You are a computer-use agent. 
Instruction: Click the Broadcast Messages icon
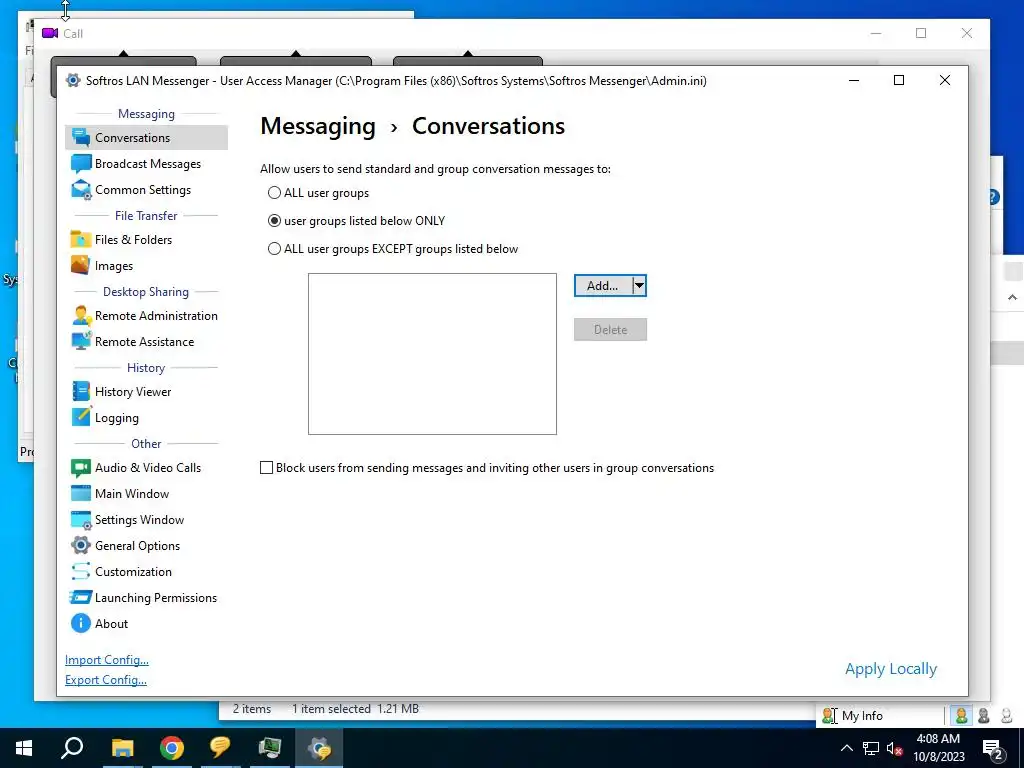[x=81, y=163]
